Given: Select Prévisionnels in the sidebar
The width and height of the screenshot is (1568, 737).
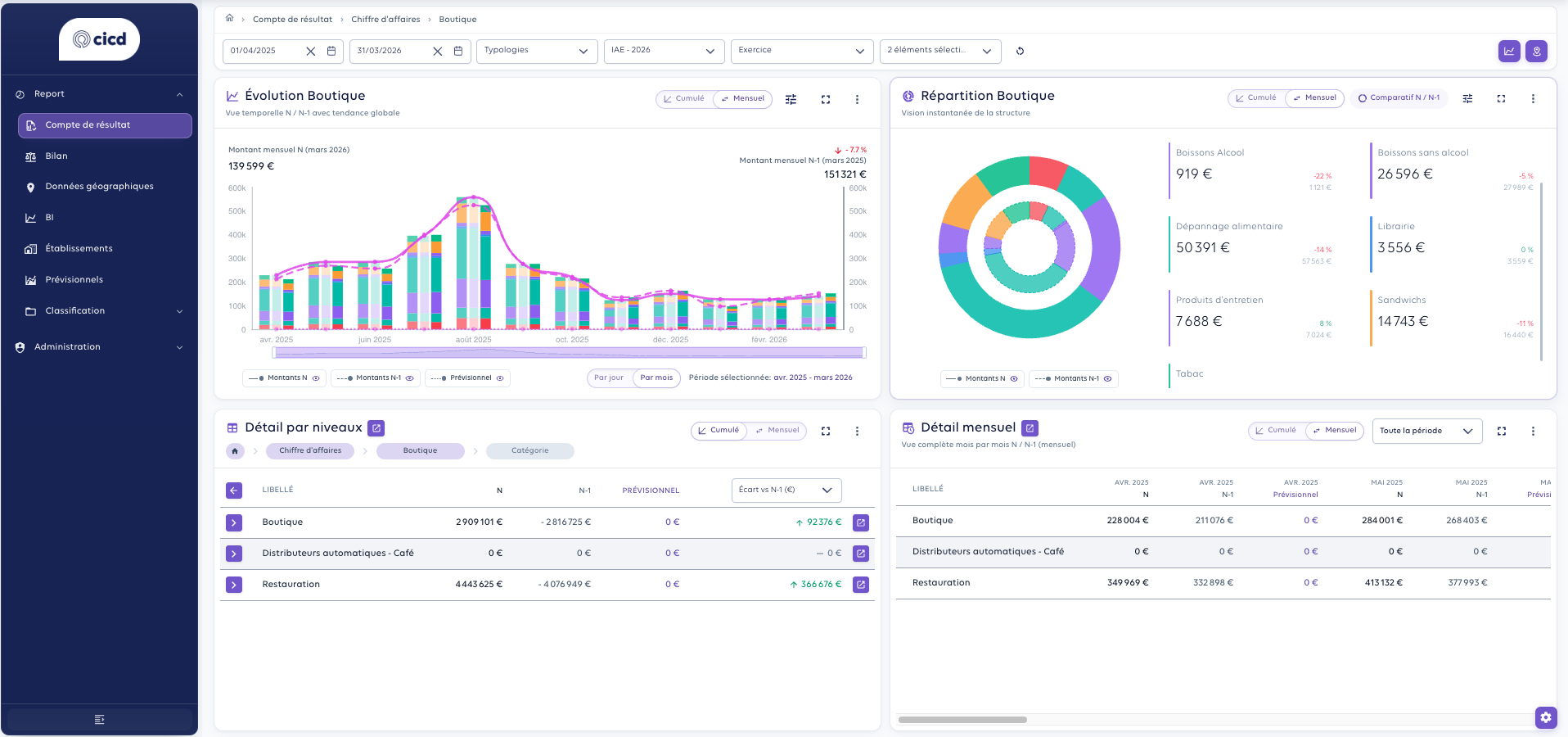Looking at the screenshot, I should click(74, 280).
